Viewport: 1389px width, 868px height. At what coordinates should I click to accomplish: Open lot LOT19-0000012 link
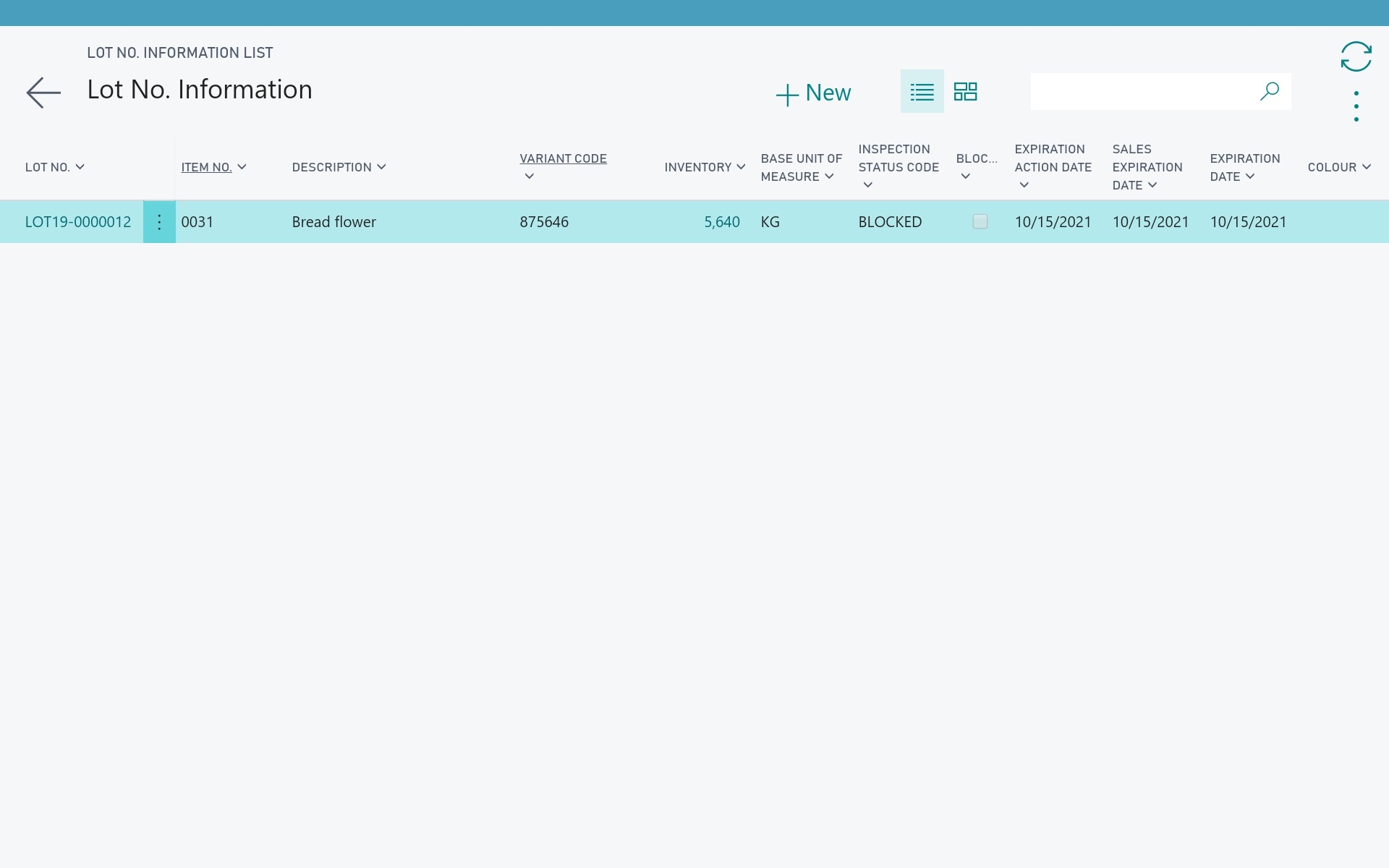(78, 222)
